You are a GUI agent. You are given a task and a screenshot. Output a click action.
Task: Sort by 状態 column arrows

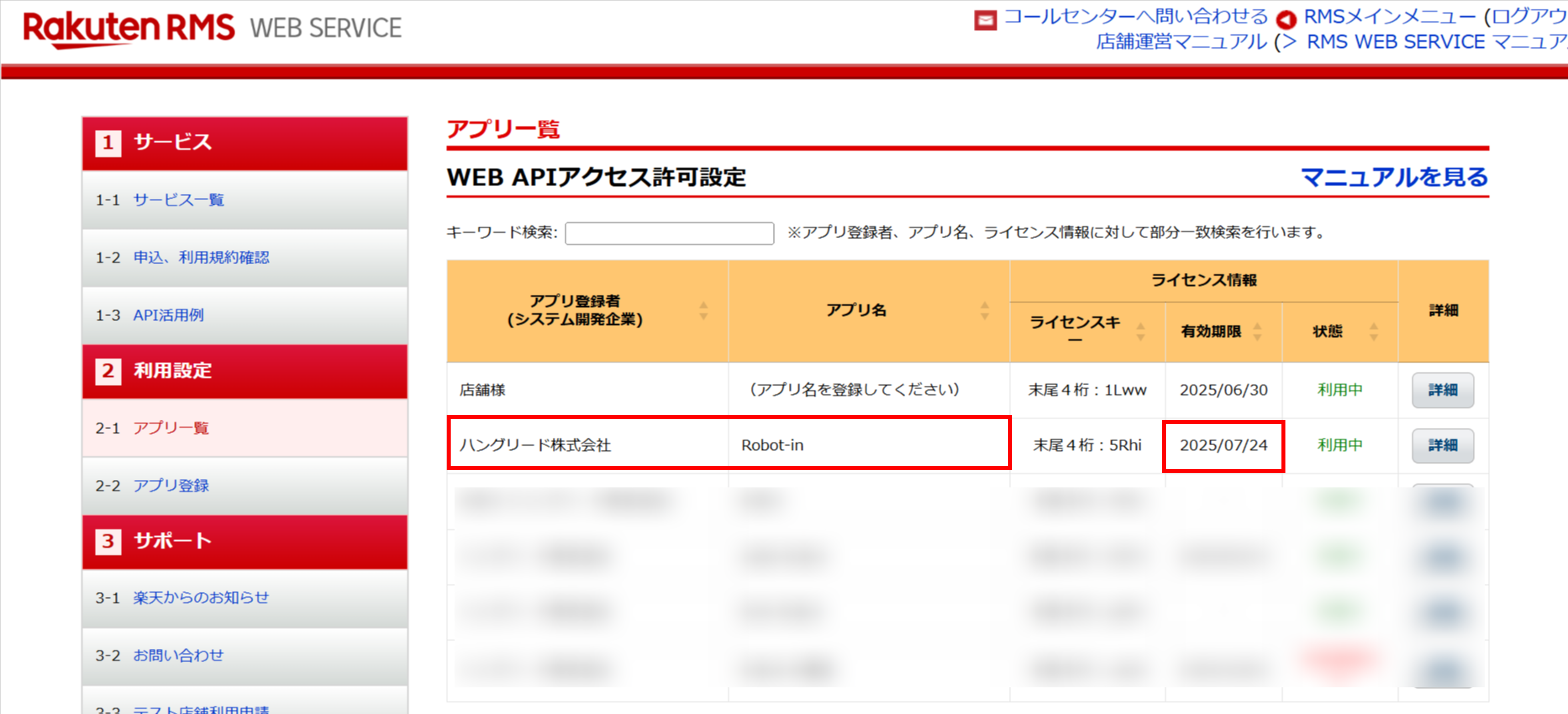point(1374,332)
